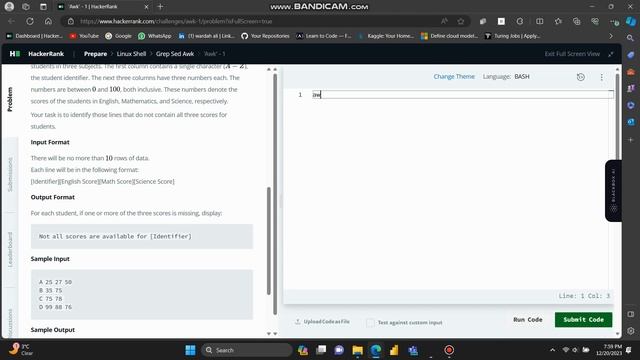This screenshot has width=640, height=360.
Task: Enable Test against custom input checkbox
Action: pos(370,322)
